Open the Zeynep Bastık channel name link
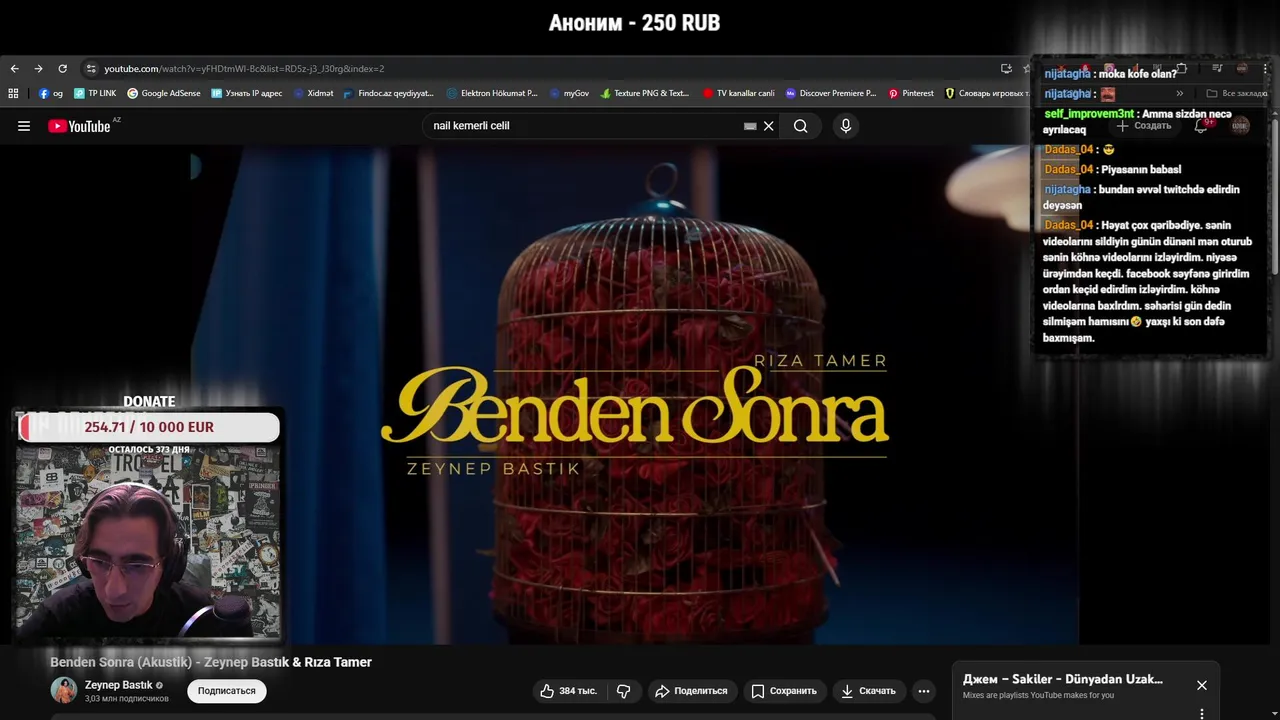1280x720 pixels. point(119,685)
